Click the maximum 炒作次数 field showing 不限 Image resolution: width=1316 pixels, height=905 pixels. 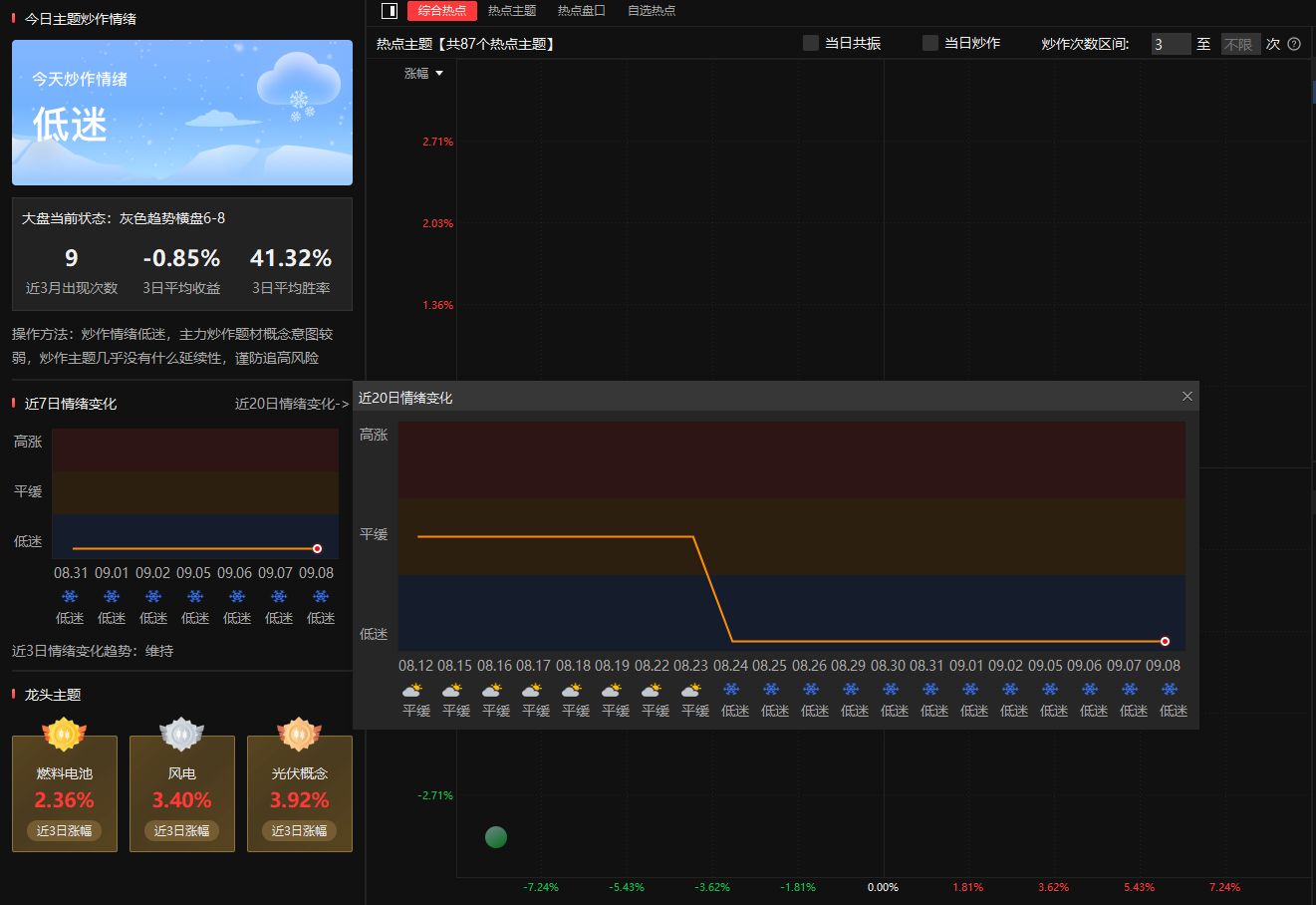[1241, 44]
